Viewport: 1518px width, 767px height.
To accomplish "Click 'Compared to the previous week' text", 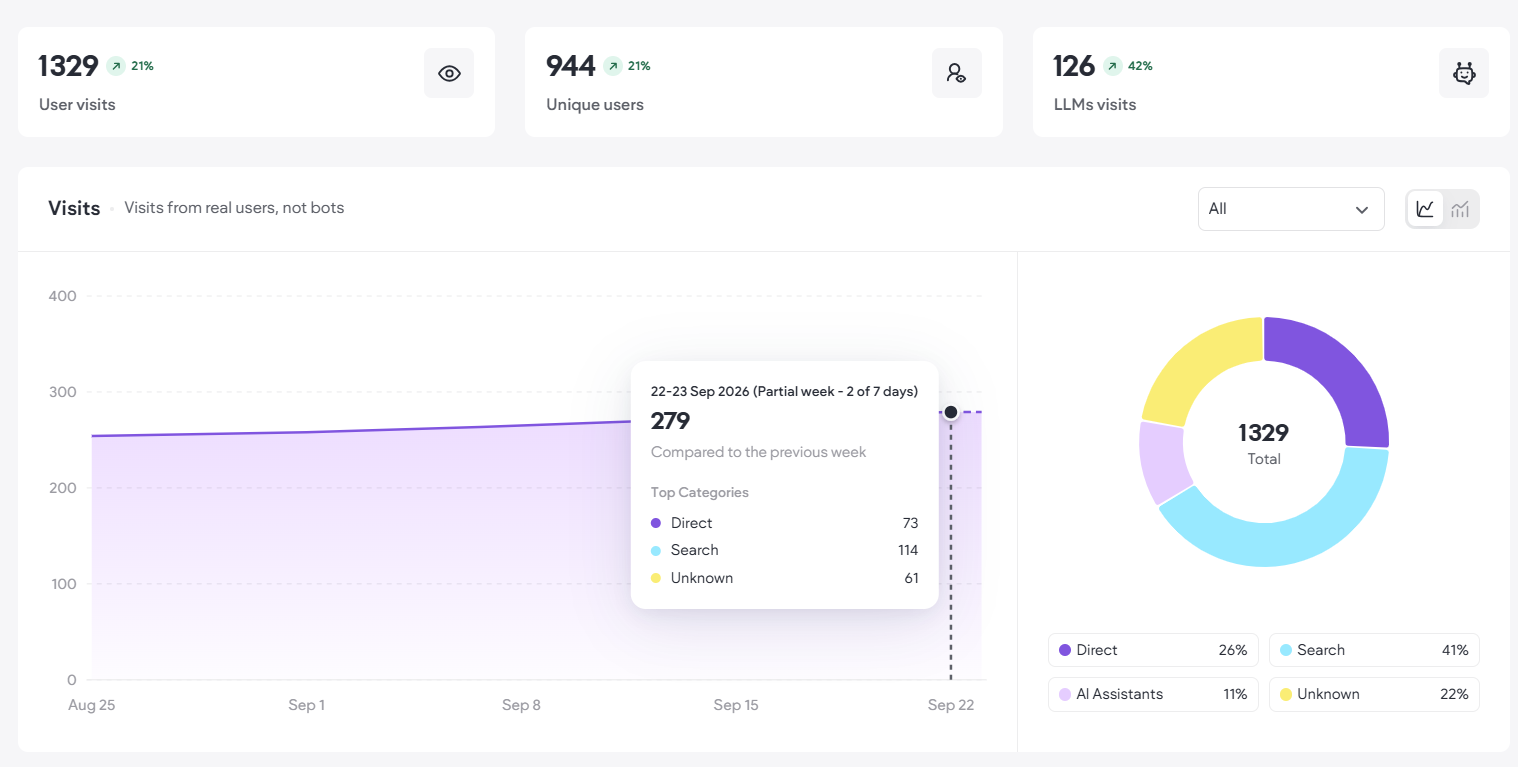I will coord(759,452).
